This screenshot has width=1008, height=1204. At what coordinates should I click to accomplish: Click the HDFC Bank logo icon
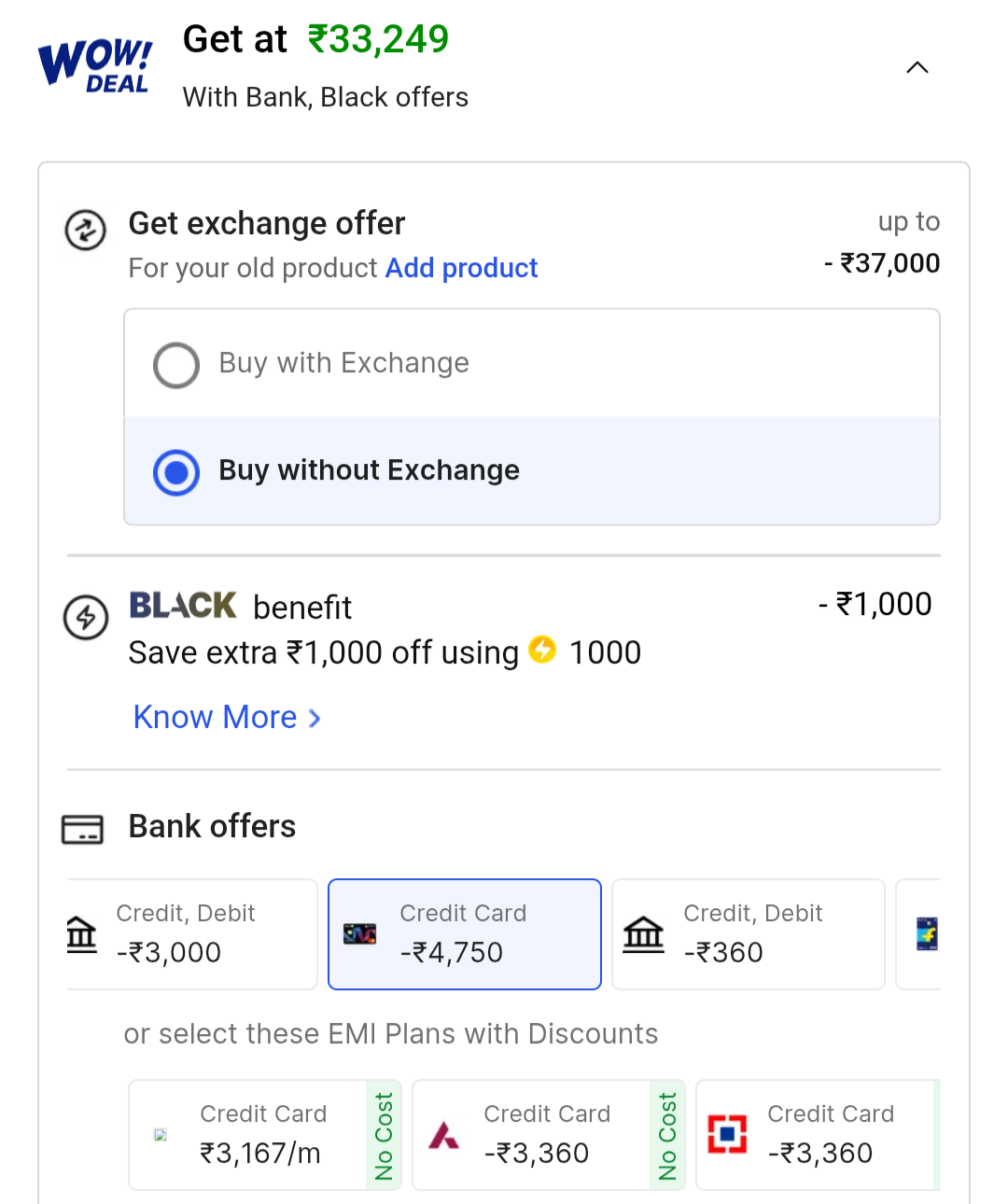coord(727,1134)
